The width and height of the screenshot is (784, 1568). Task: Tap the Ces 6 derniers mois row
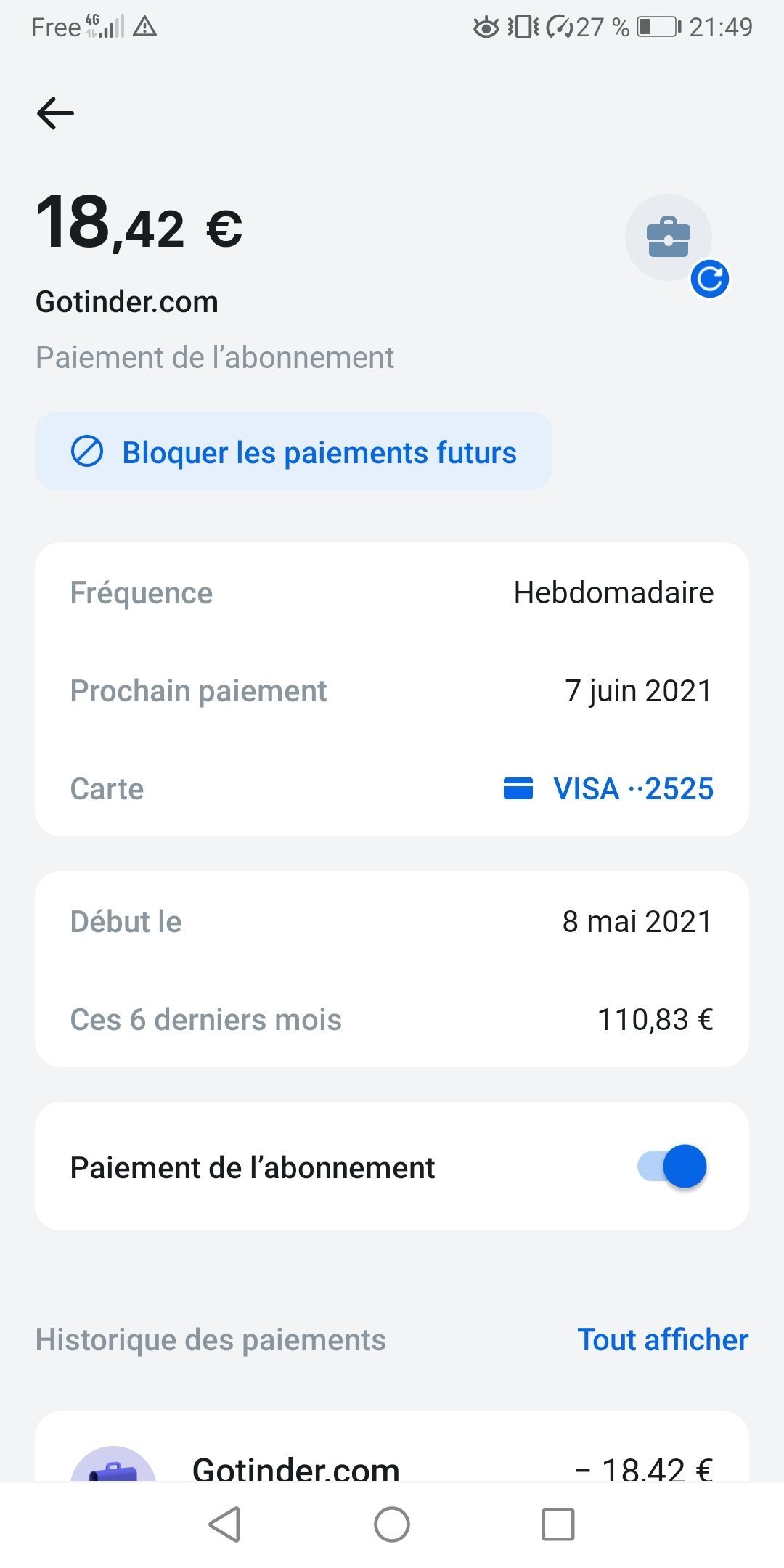point(392,1019)
